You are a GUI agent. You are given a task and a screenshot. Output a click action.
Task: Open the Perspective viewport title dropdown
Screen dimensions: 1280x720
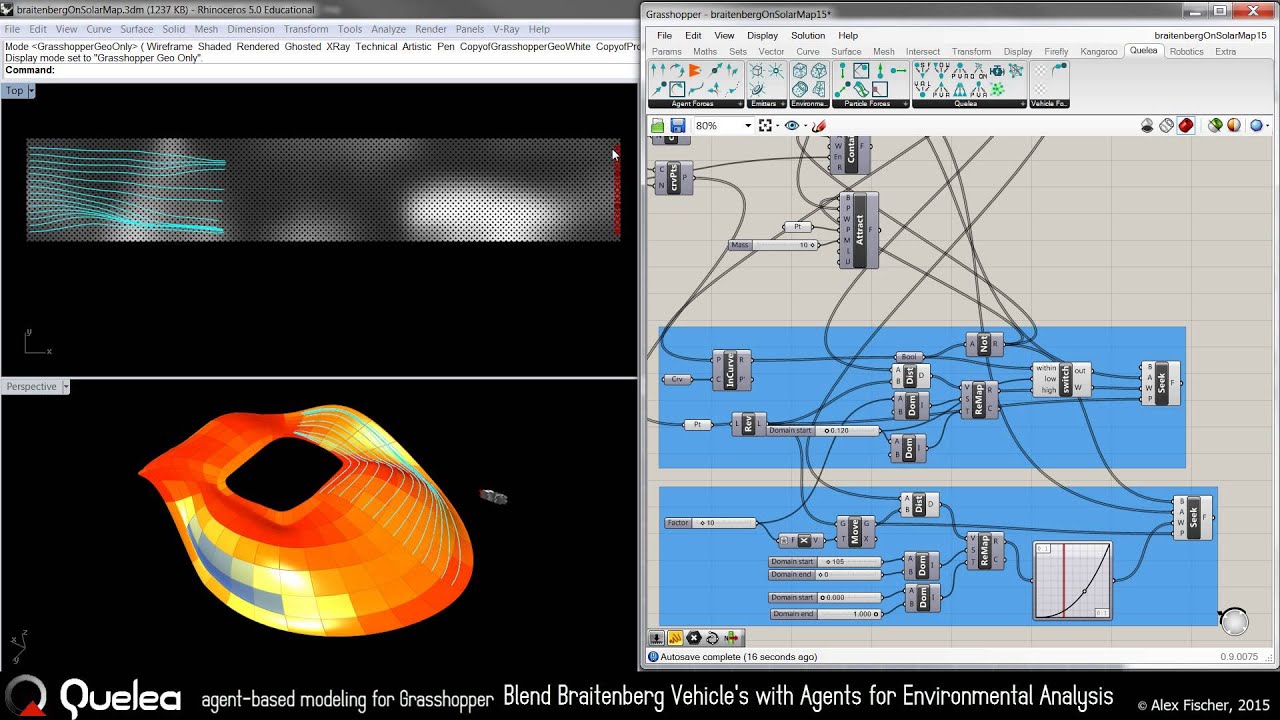(x=65, y=387)
